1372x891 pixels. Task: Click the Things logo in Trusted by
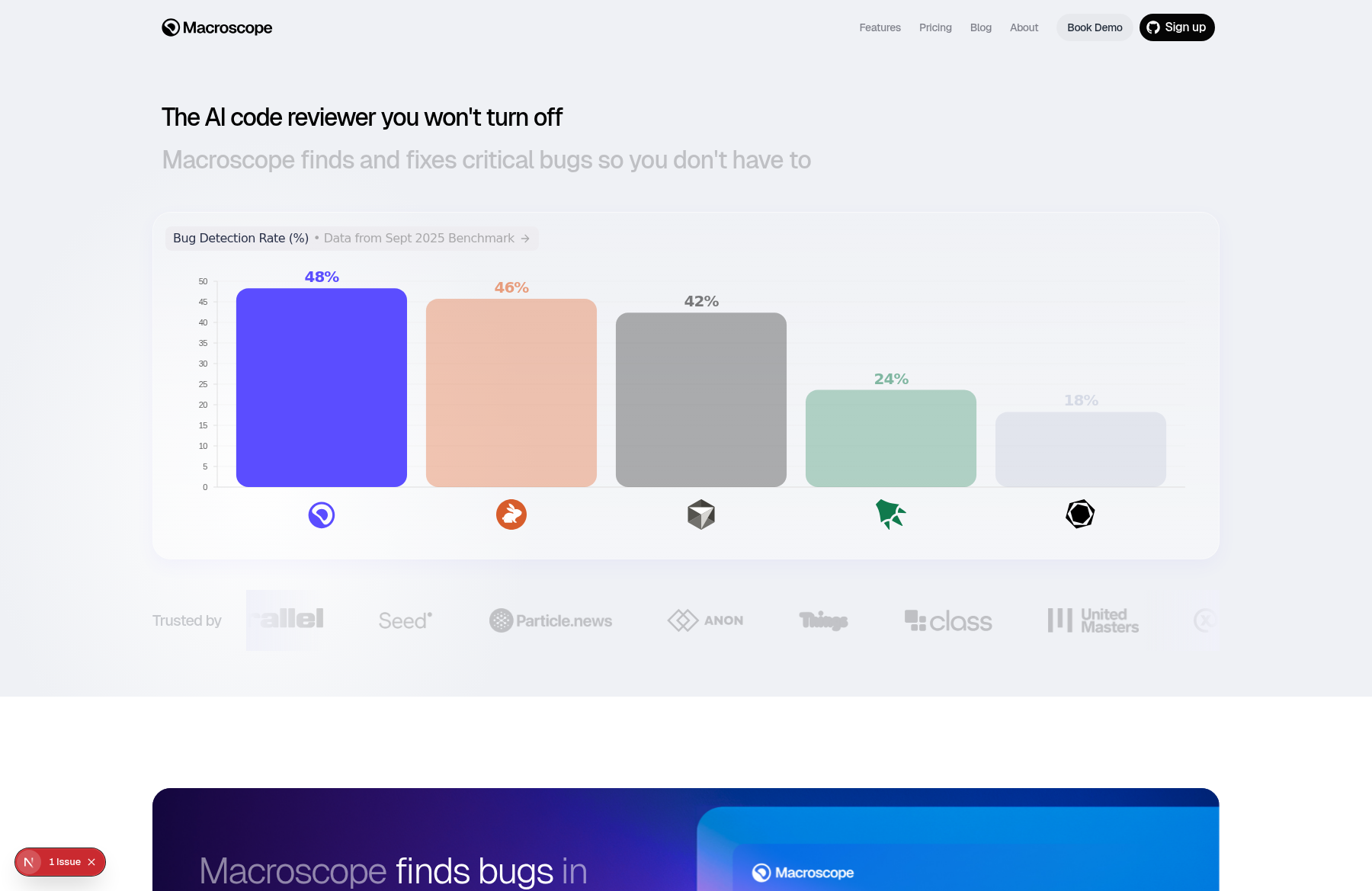point(823,620)
